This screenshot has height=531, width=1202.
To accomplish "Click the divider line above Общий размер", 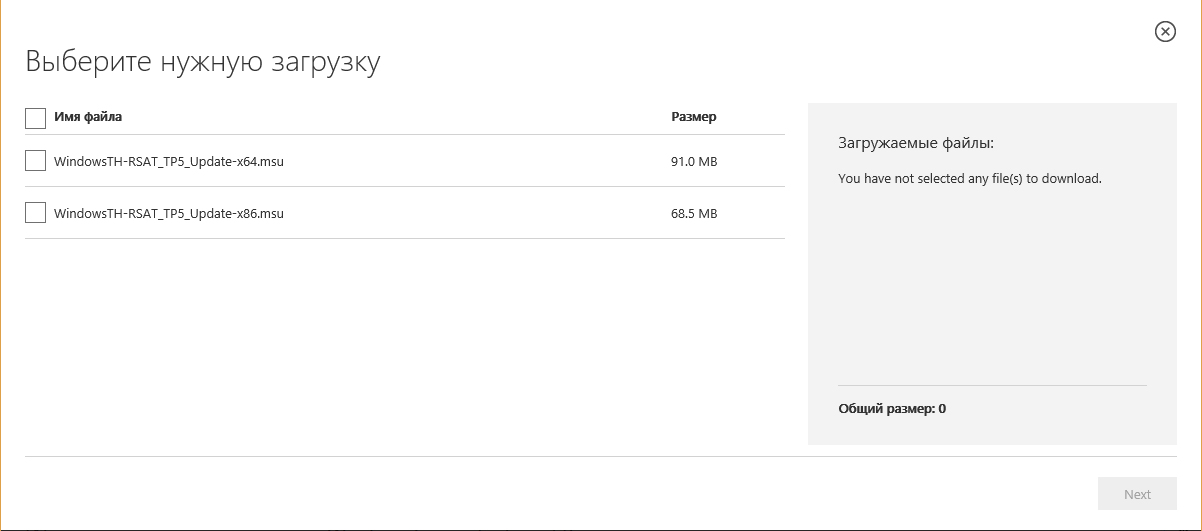I will click(x=992, y=385).
